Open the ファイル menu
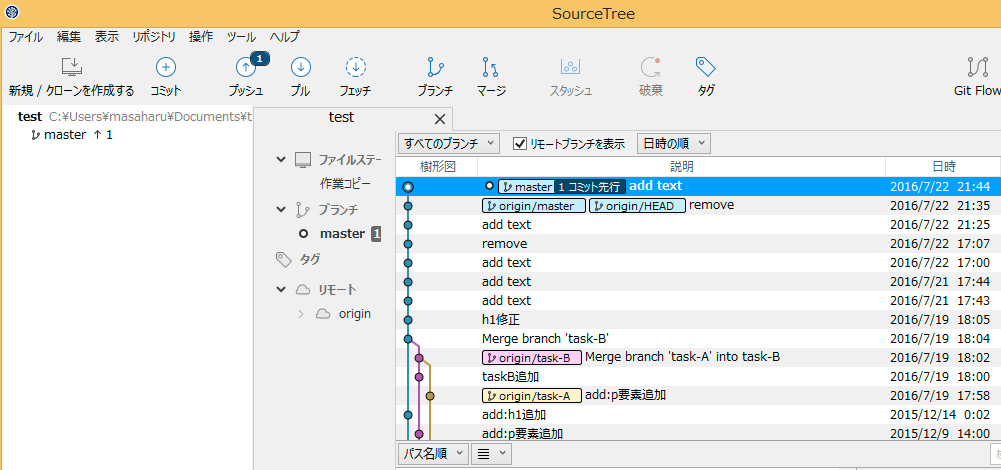This screenshot has width=1001, height=470. coord(26,36)
